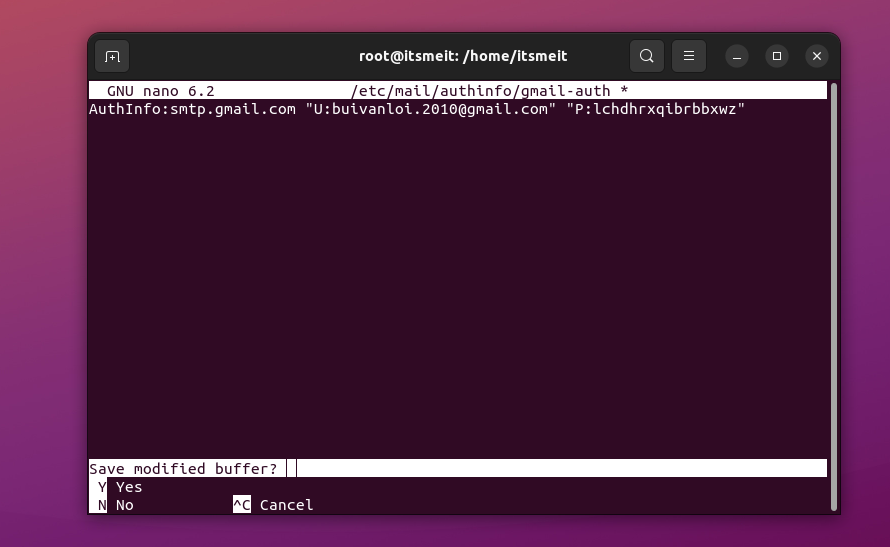890x547 pixels.
Task: Open the terminal hamburger menu
Action: click(689, 56)
